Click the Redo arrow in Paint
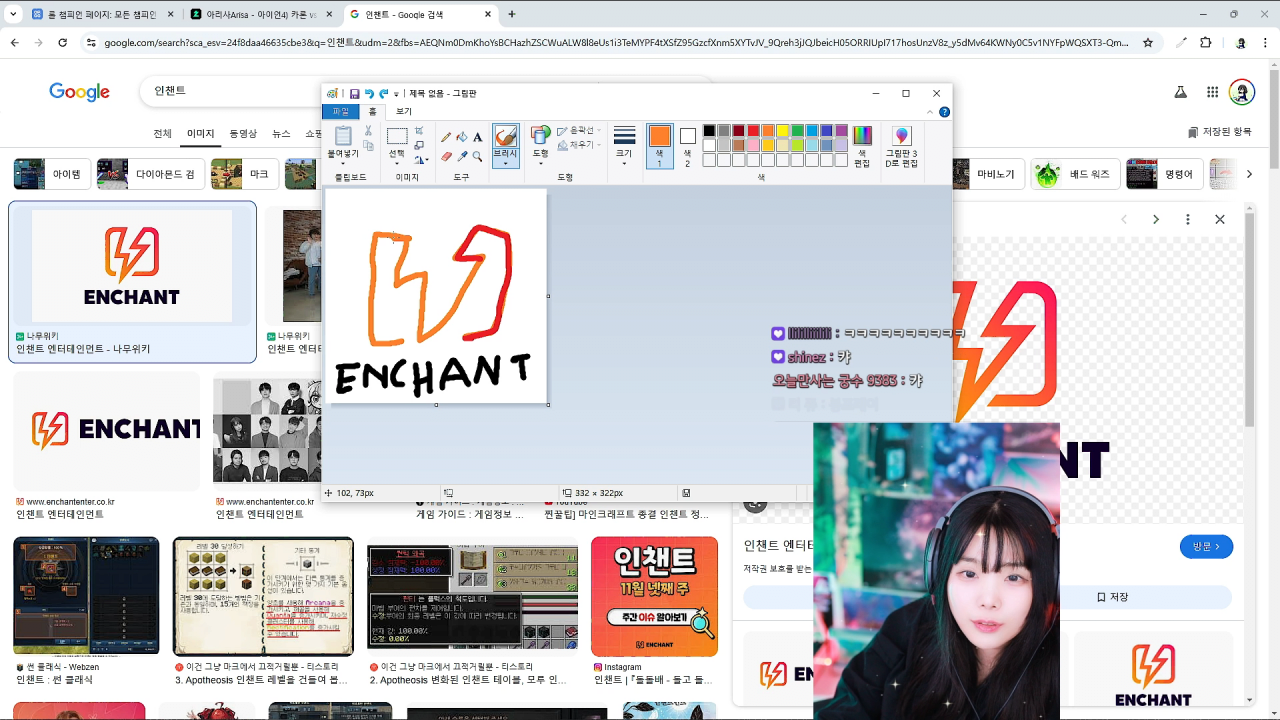The width and height of the screenshot is (1280, 720). (383, 93)
